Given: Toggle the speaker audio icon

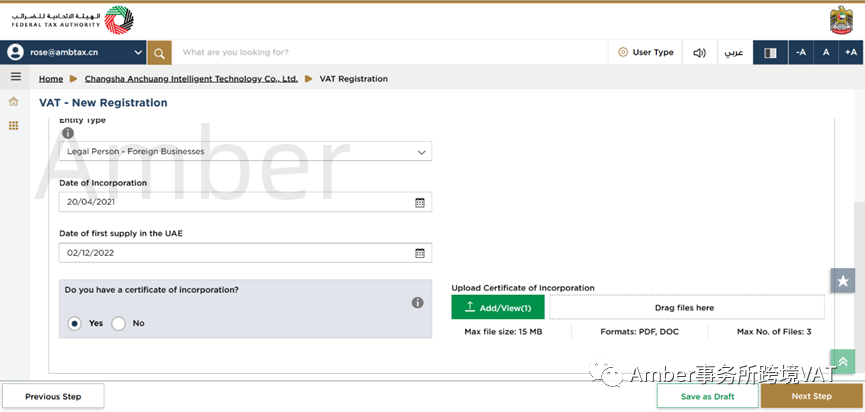Looking at the screenshot, I should point(700,52).
